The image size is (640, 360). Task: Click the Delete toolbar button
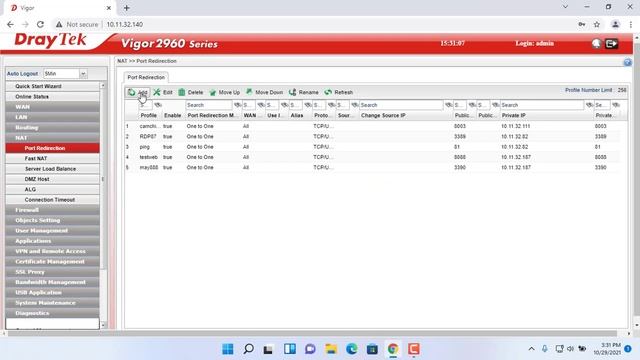pyautogui.click(x=191, y=92)
